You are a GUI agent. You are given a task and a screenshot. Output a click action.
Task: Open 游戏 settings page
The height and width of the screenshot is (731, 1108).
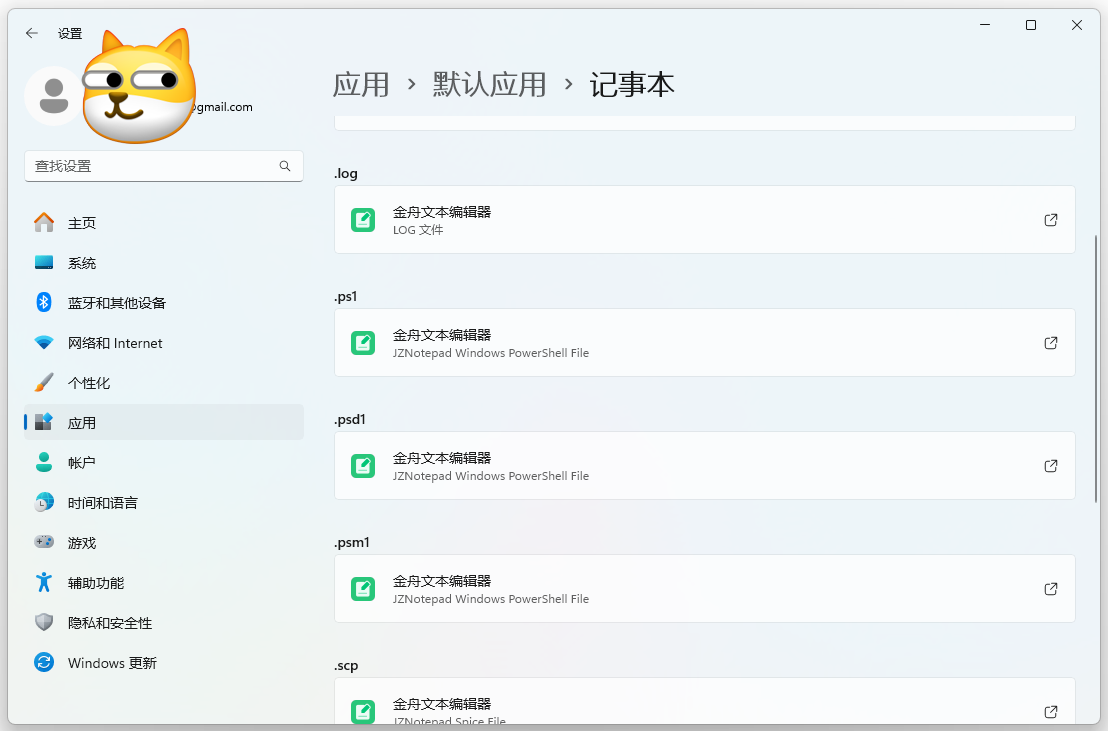point(164,542)
